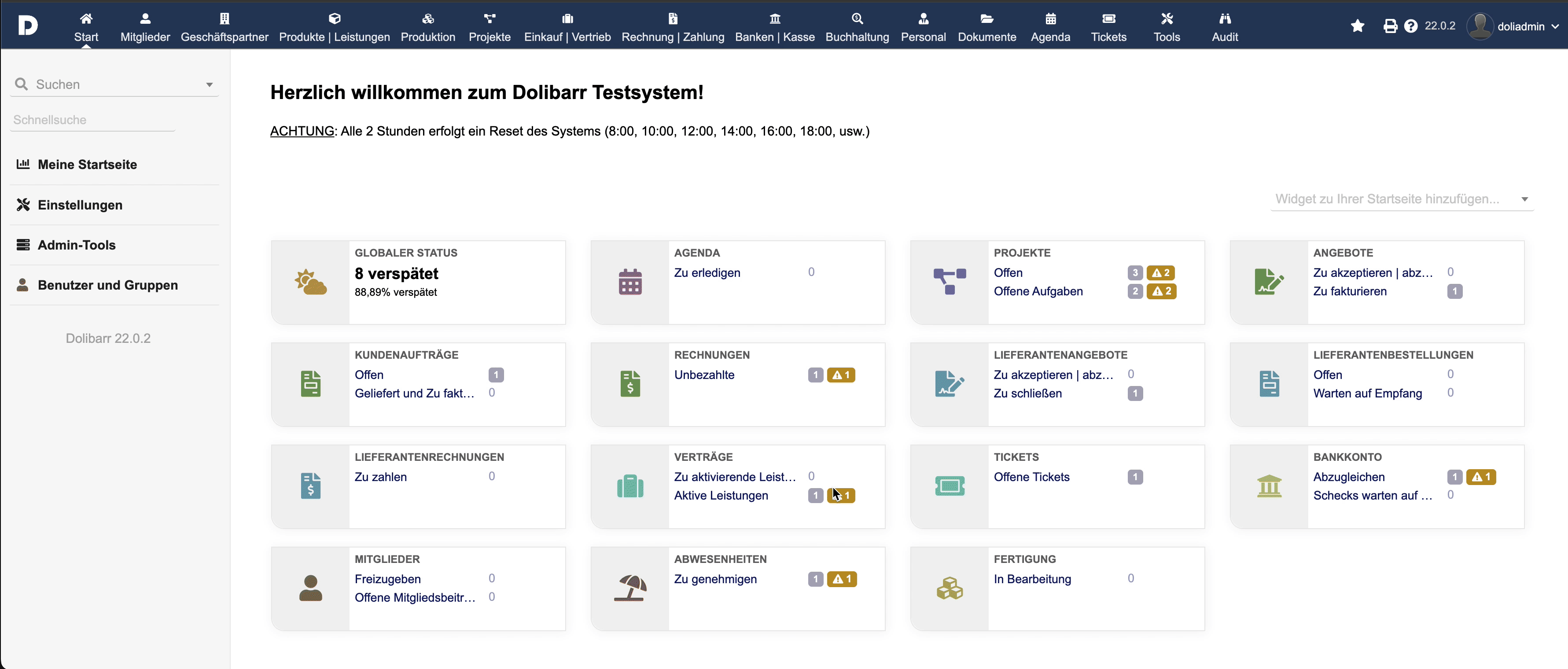Open Einstellungen in the sidebar
This screenshot has width=1568, height=669.
(x=80, y=205)
